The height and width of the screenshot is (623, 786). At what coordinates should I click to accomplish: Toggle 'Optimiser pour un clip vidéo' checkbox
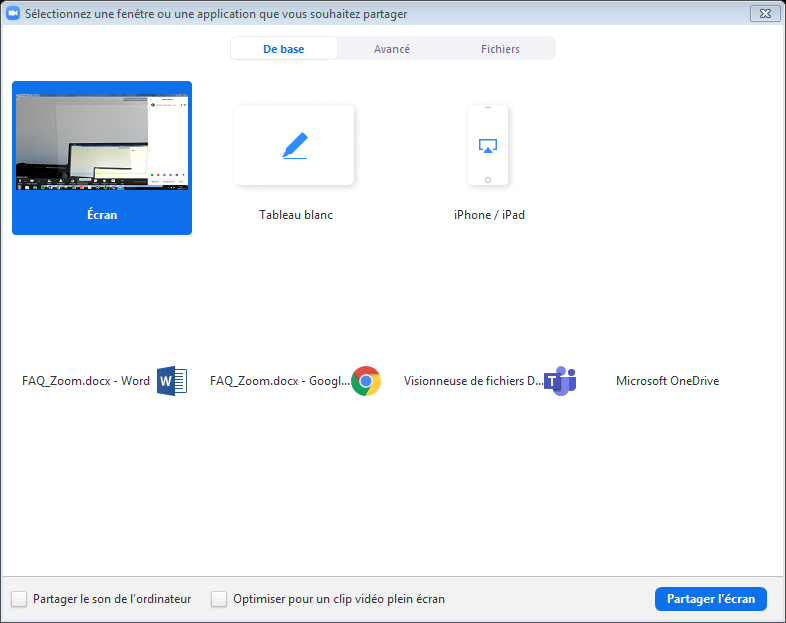click(219, 599)
